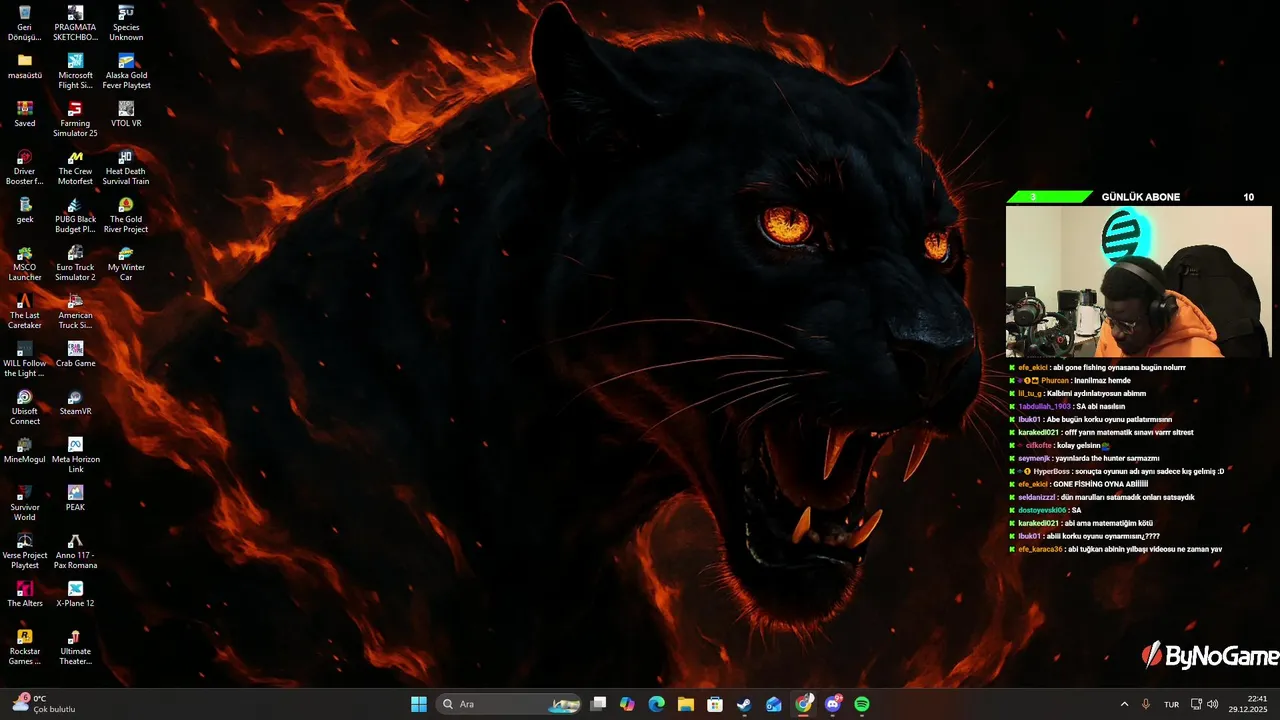Select the Rockstar Games Launcher shortcut
The width and height of the screenshot is (1280, 720).
point(25,647)
